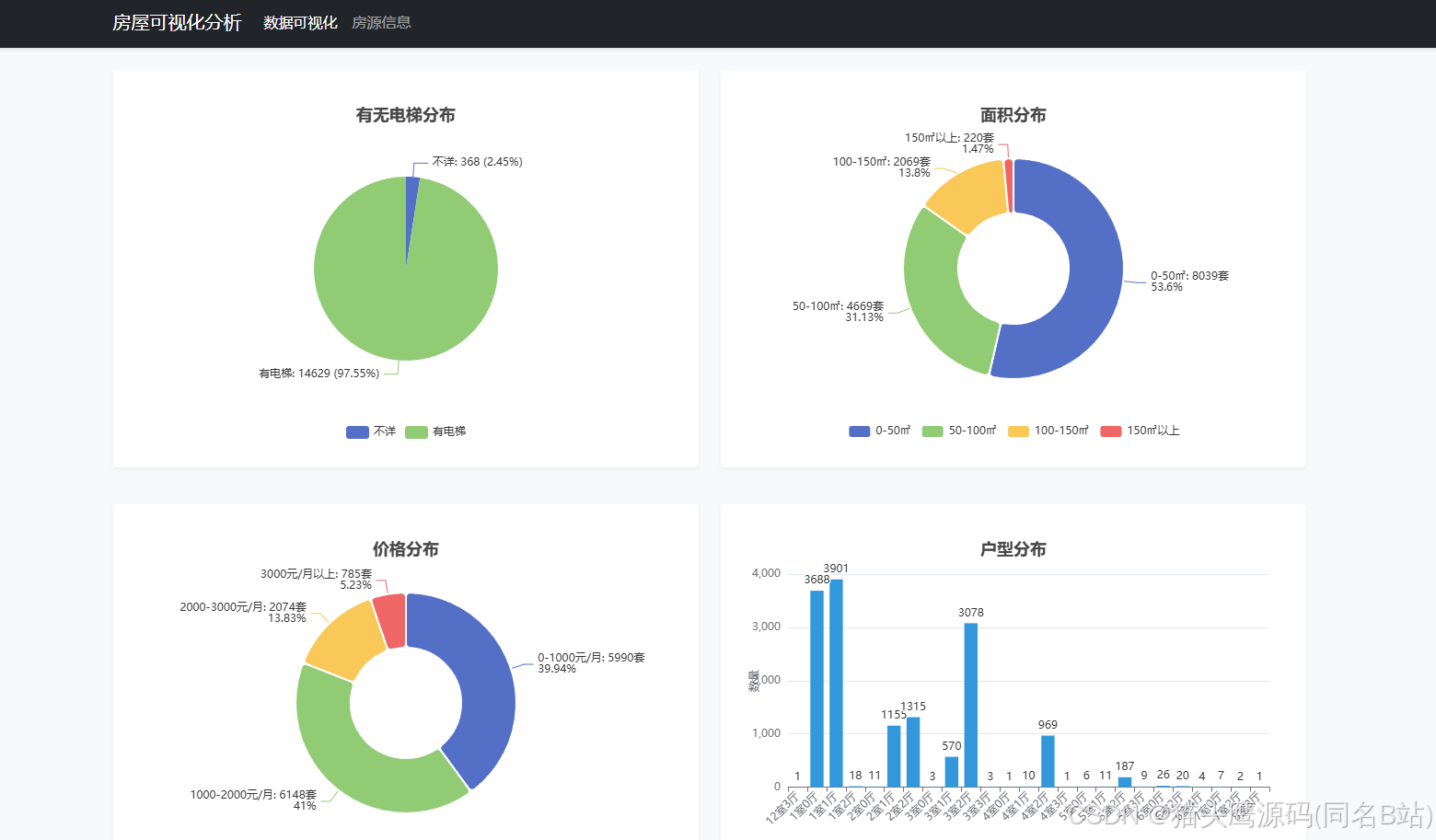Click the bar with value 570
Viewport: 1436px width, 840px height.
click(x=952, y=772)
